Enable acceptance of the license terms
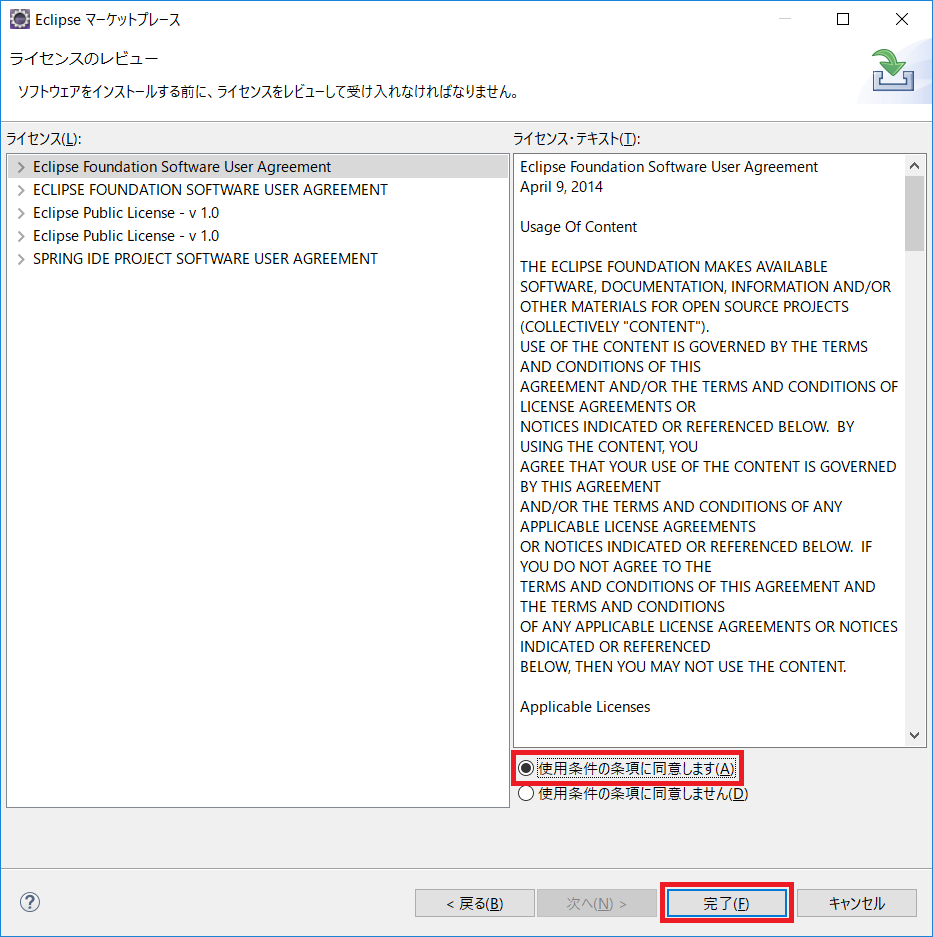 point(527,768)
